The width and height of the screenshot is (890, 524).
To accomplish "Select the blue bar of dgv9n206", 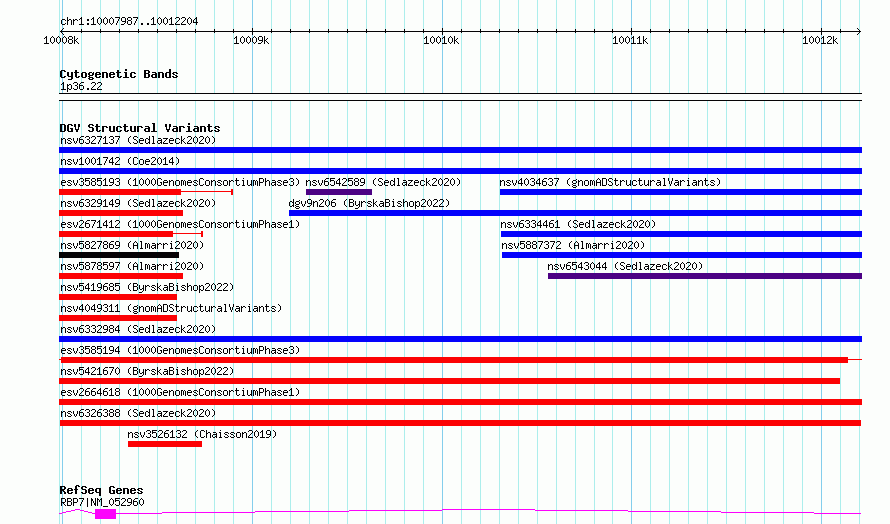I will 576,213.
